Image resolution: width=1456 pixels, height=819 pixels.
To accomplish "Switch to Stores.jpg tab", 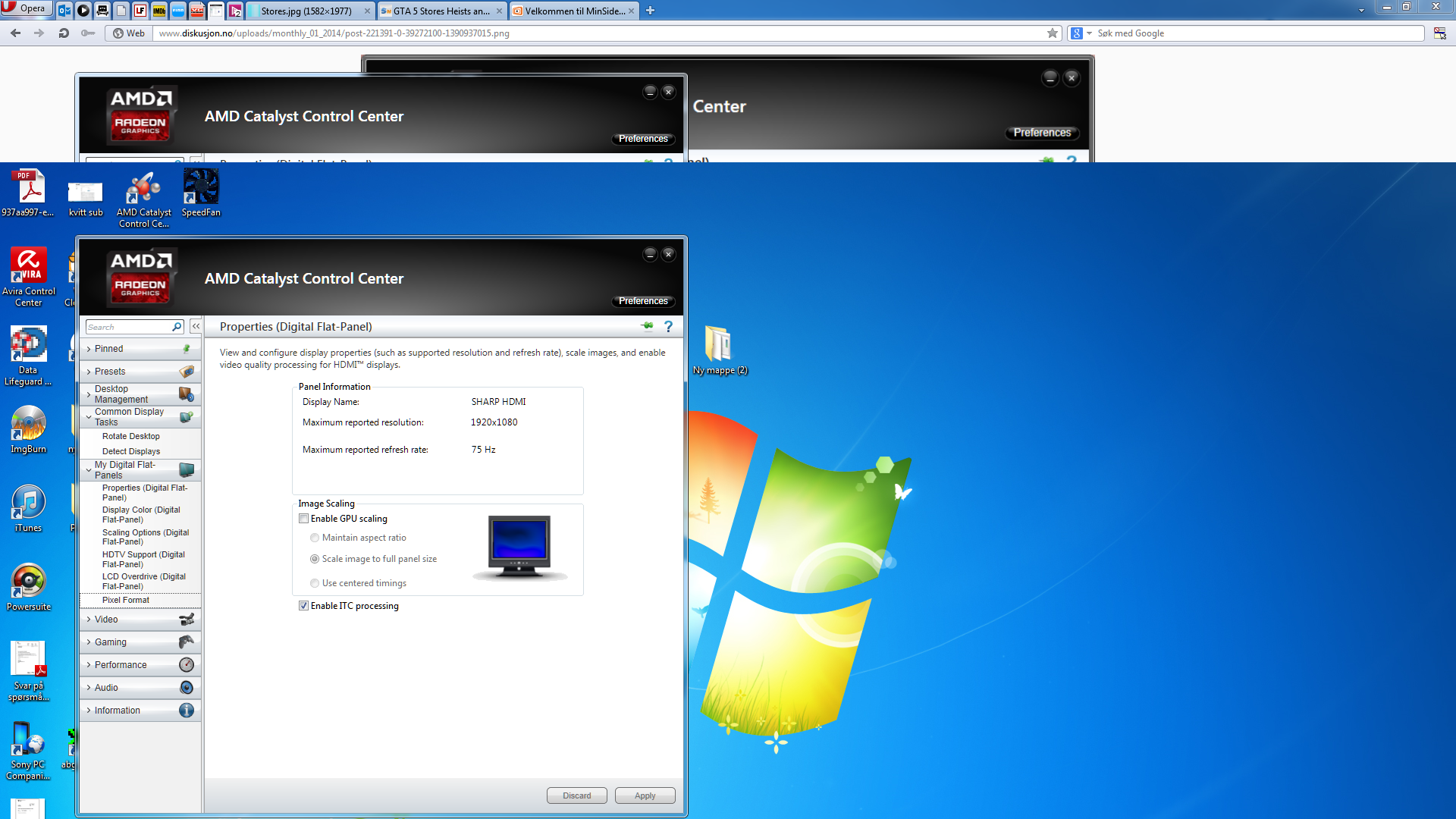I will point(310,11).
